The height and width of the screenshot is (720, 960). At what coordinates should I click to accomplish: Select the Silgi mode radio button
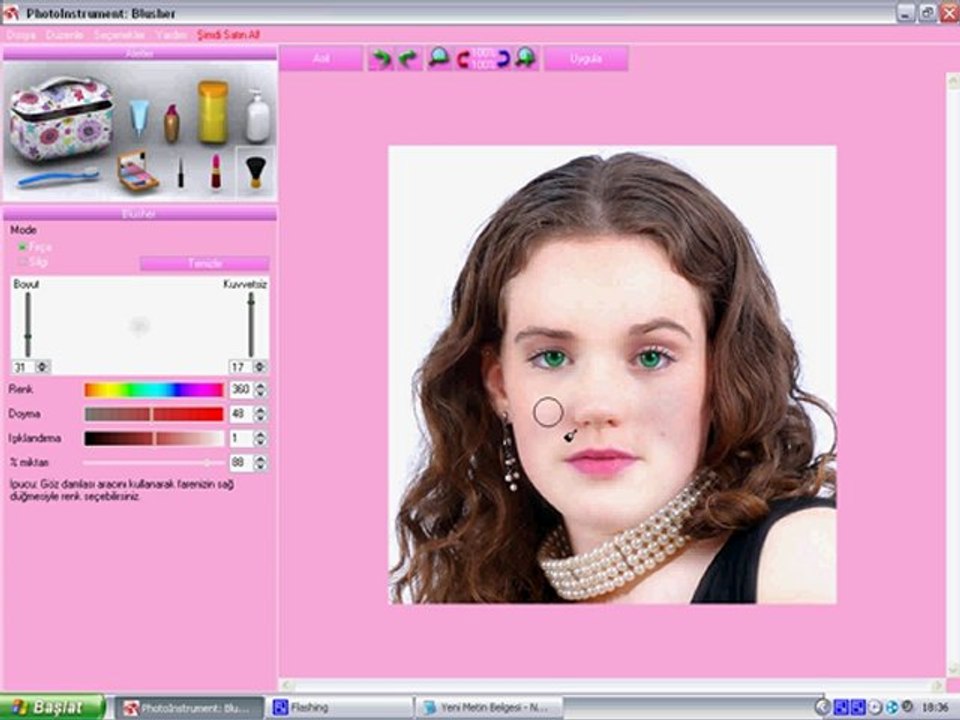point(22,262)
